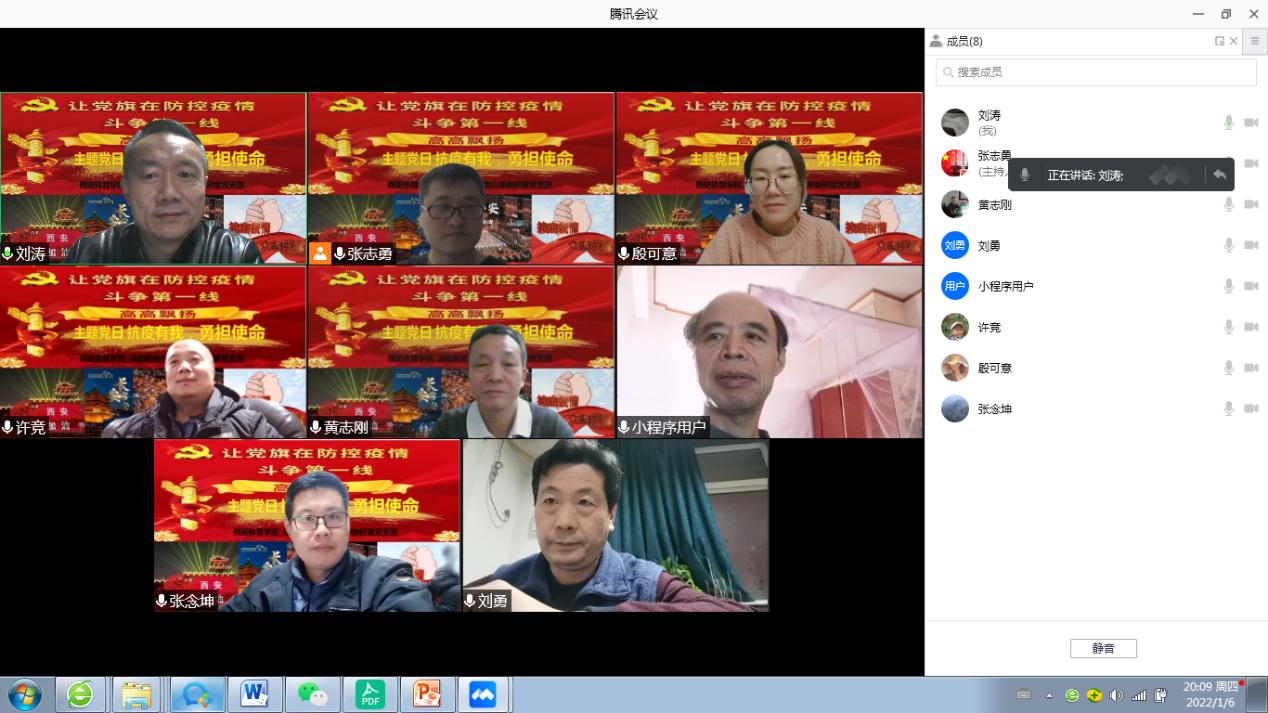
Task: Toggle 黄志刚's camera icon in member list
Action: coord(1251,205)
